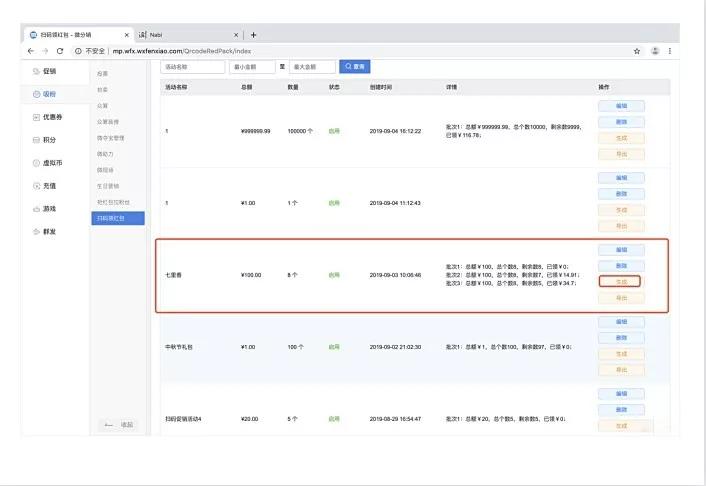The width and height of the screenshot is (706, 486).
Task: Open 虚拟币 in the left sidebar
Action: tap(48, 163)
